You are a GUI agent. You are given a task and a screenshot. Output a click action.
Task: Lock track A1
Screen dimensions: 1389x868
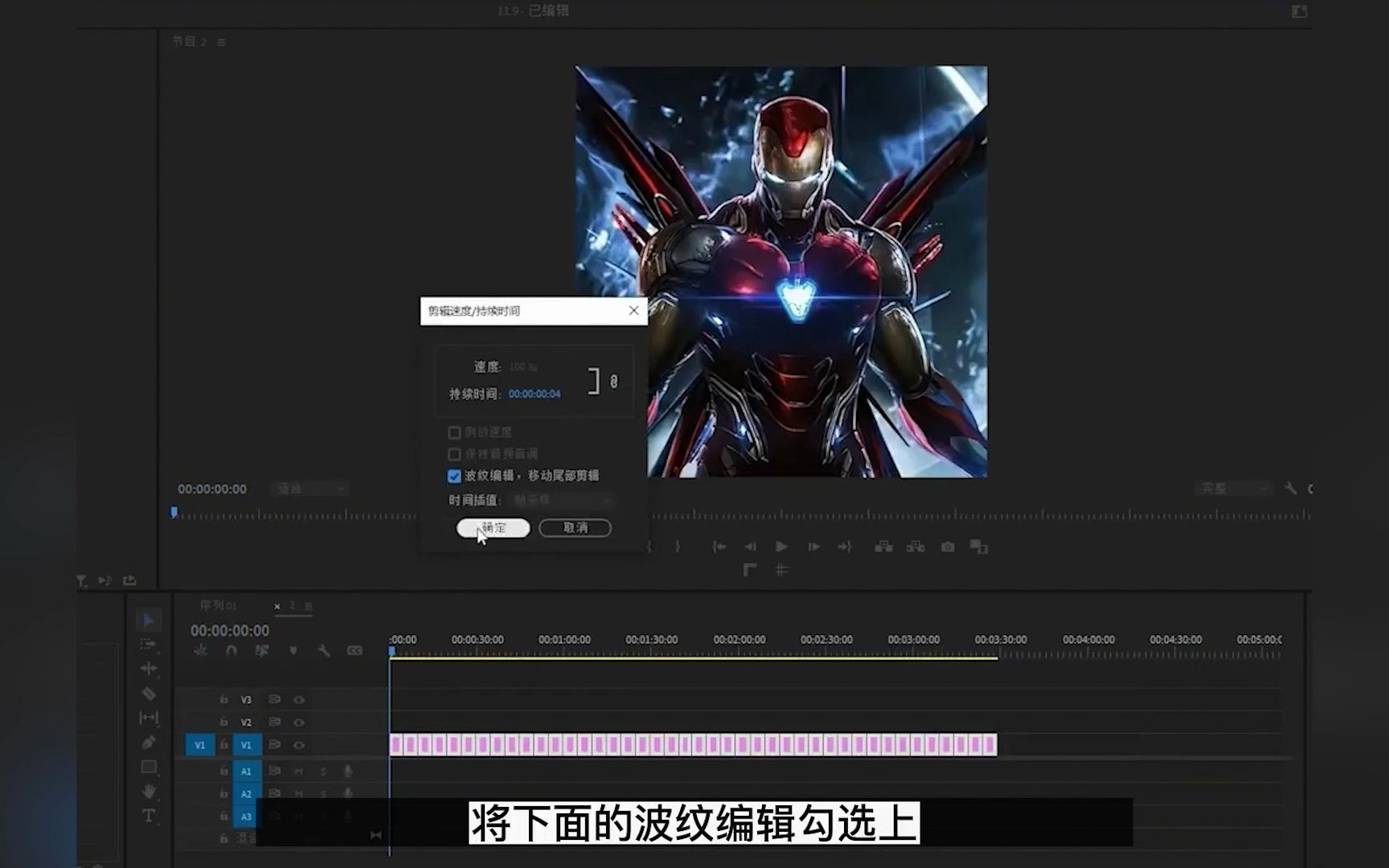[224, 771]
